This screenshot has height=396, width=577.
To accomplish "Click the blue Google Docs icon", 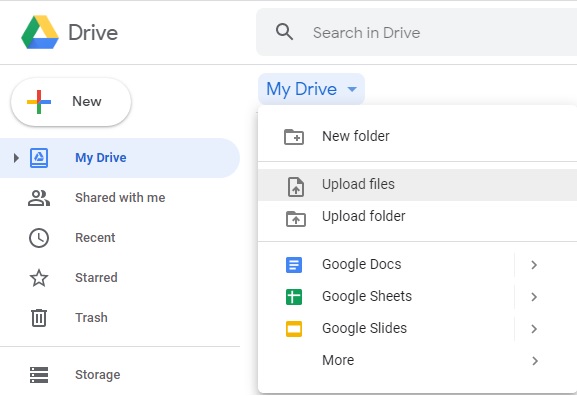I will click(294, 265).
